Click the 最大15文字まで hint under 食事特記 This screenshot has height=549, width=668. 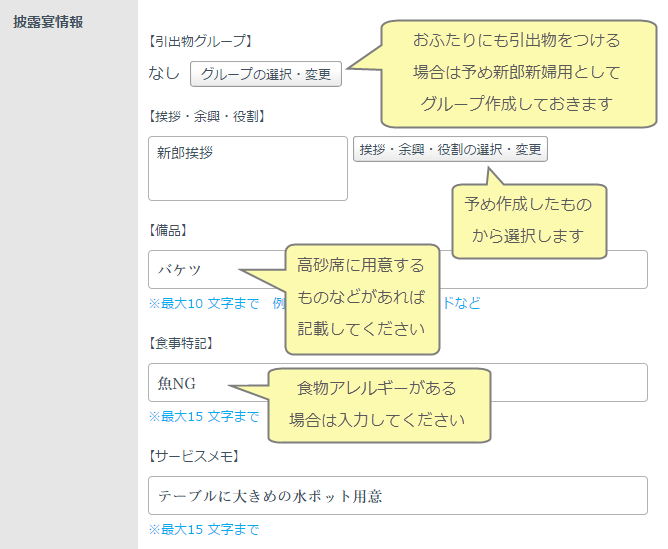[204, 416]
